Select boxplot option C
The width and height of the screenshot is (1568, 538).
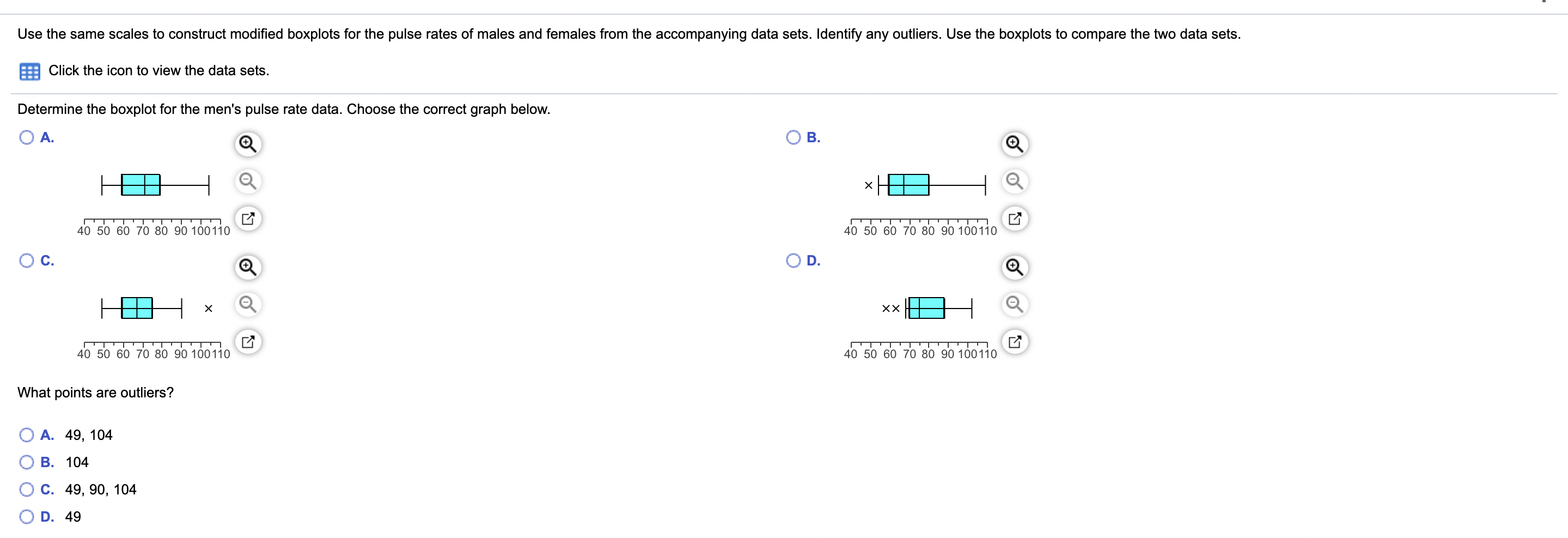click(27, 260)
